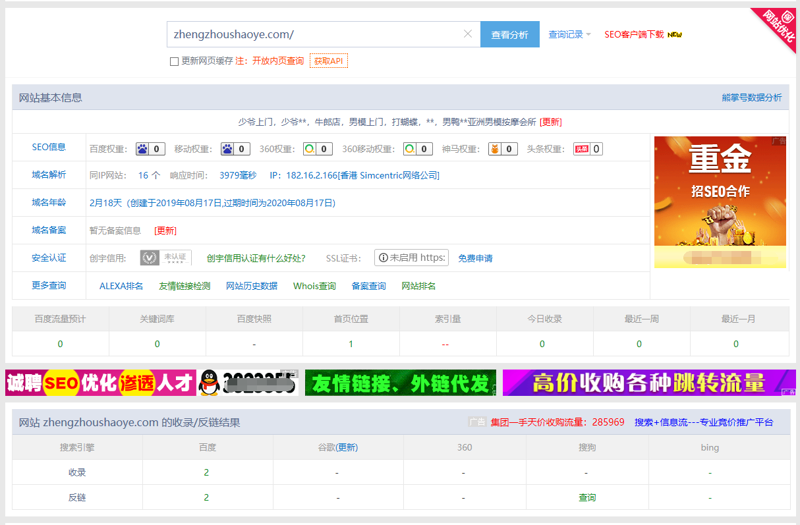
Task: Click 百度流量预计 value 0
Action: [x=60, y=344]
